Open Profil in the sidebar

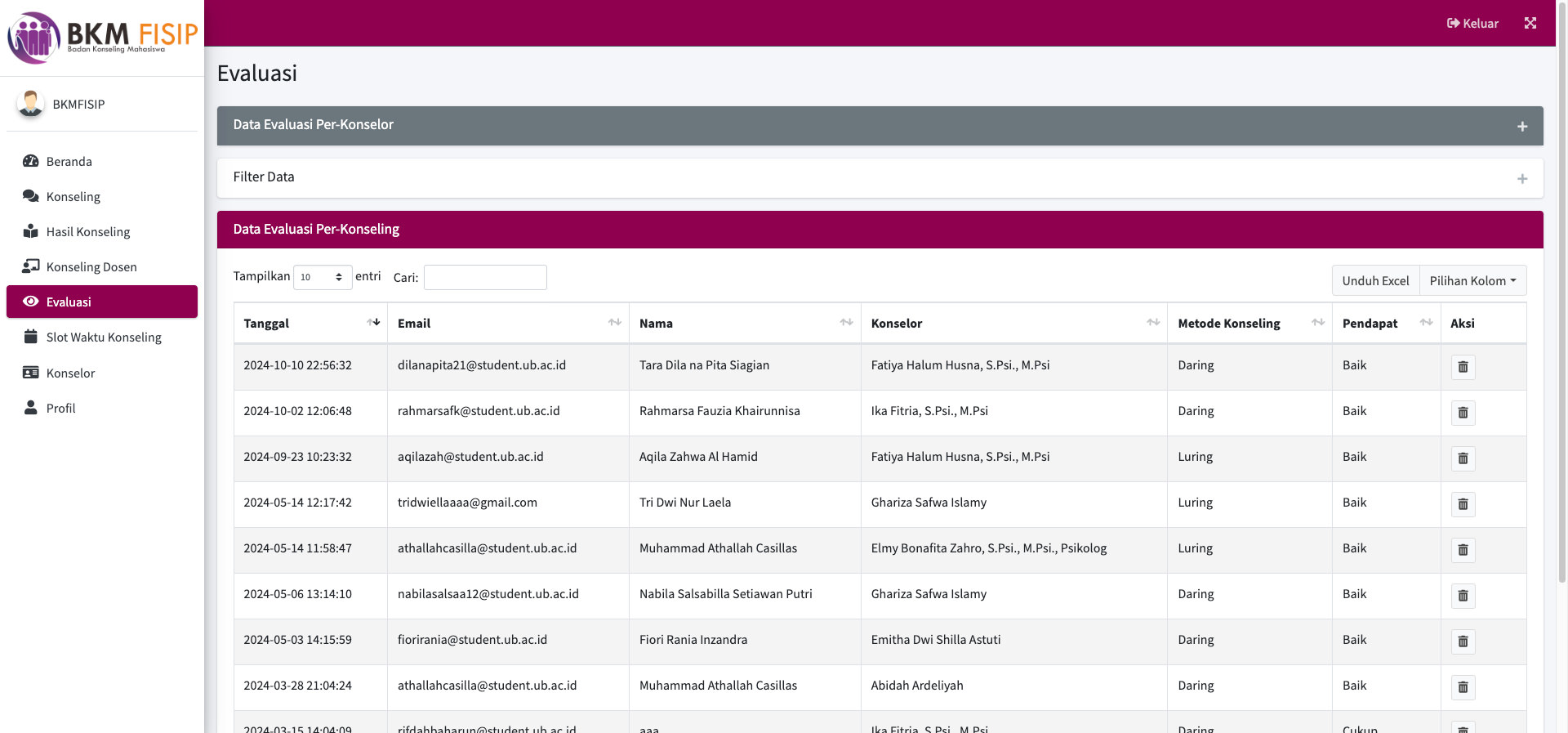102,408
